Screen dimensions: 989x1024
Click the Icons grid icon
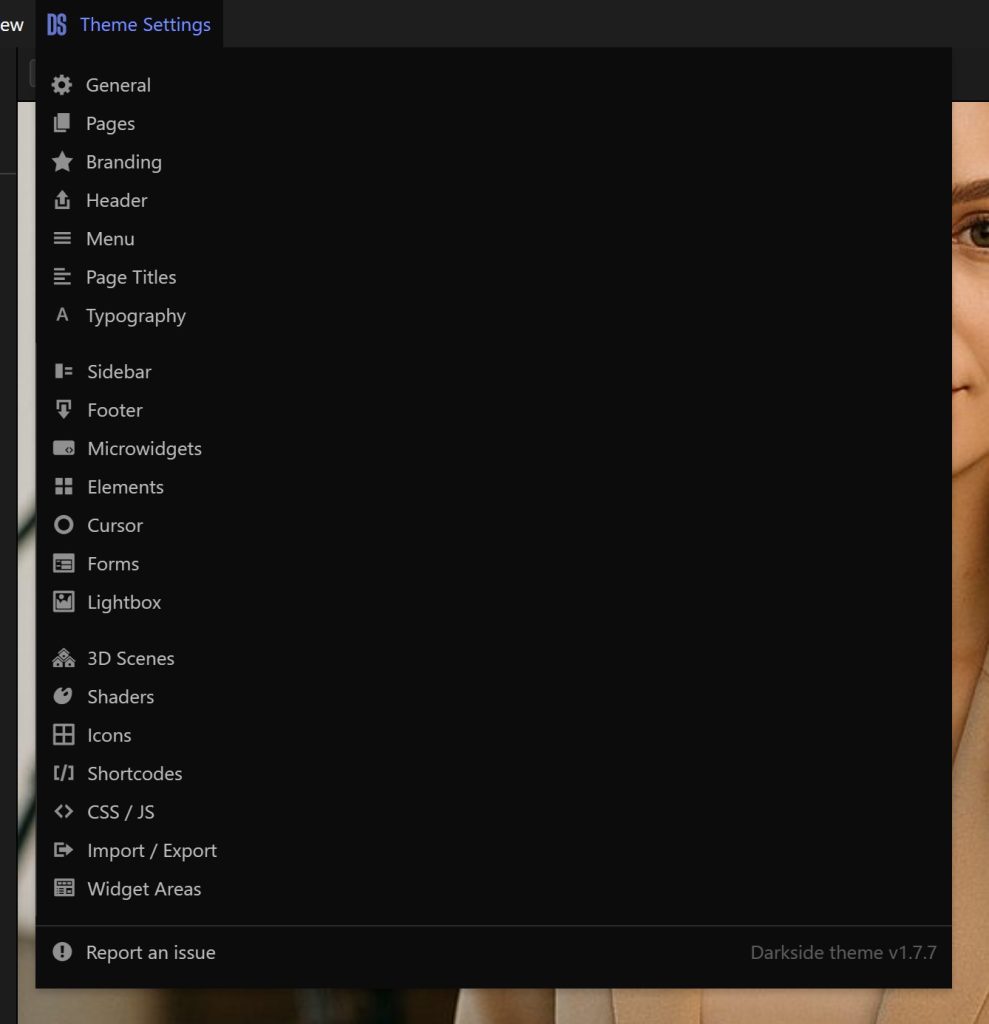click(63, 735)
